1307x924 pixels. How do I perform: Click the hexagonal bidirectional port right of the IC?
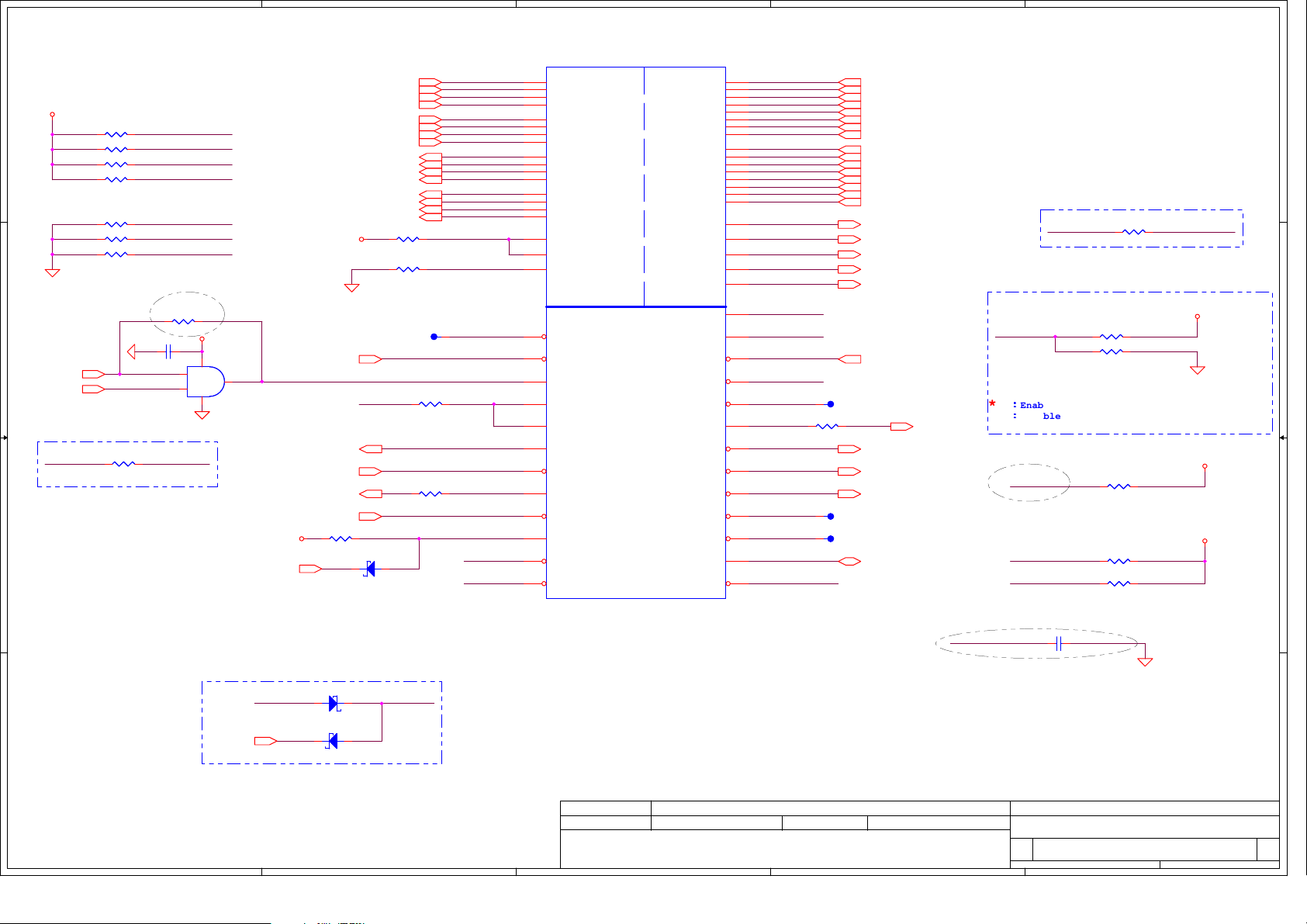coord(849,561)
